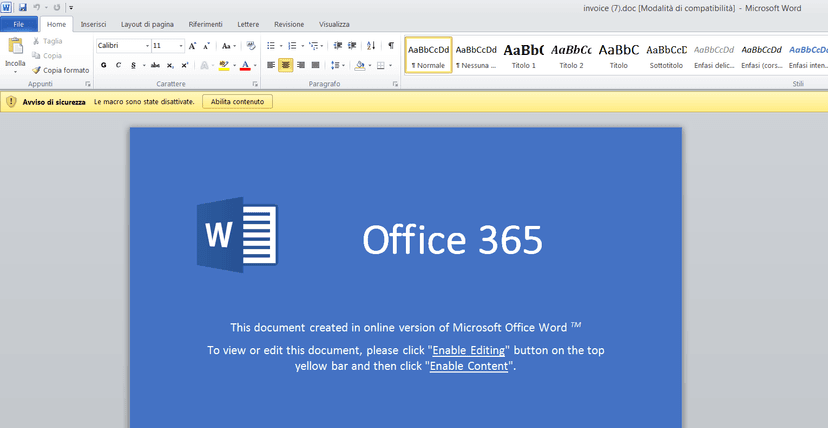Toggle bold (G) formatting
This screenshot has width=828, height=428.
pos(104,65)
